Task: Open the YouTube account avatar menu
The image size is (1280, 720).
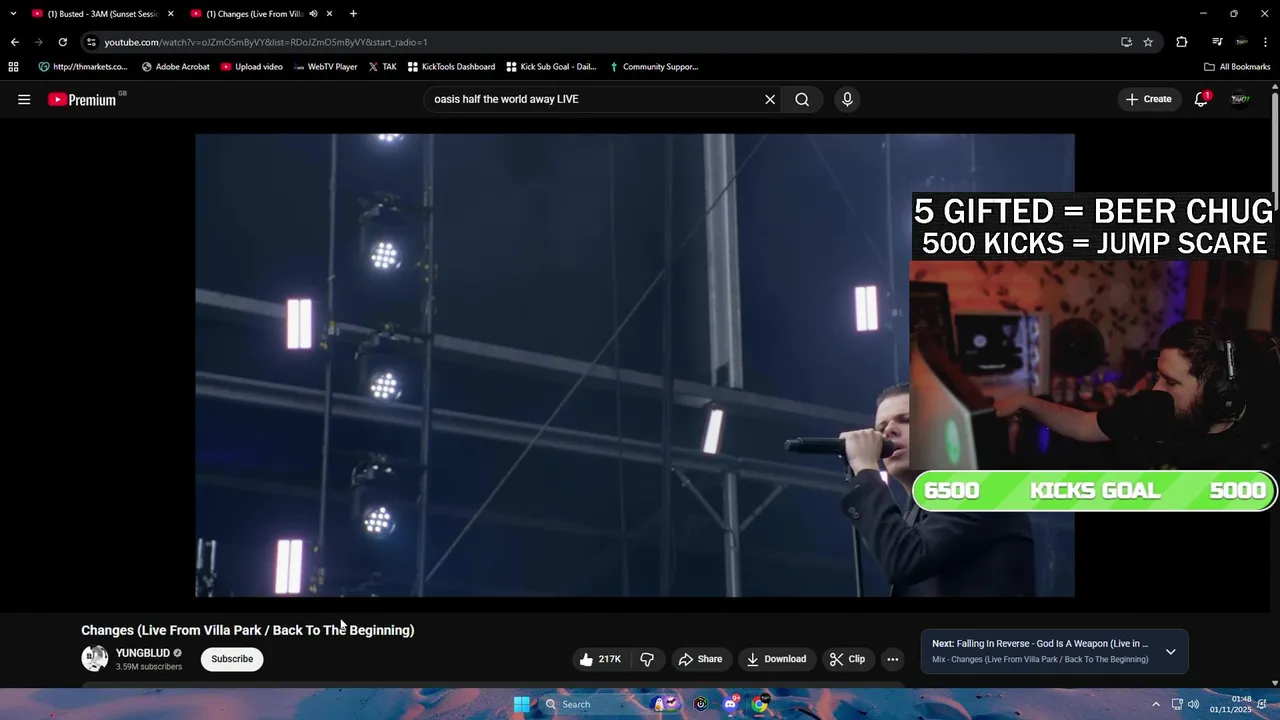Action: coord(1240,99)
